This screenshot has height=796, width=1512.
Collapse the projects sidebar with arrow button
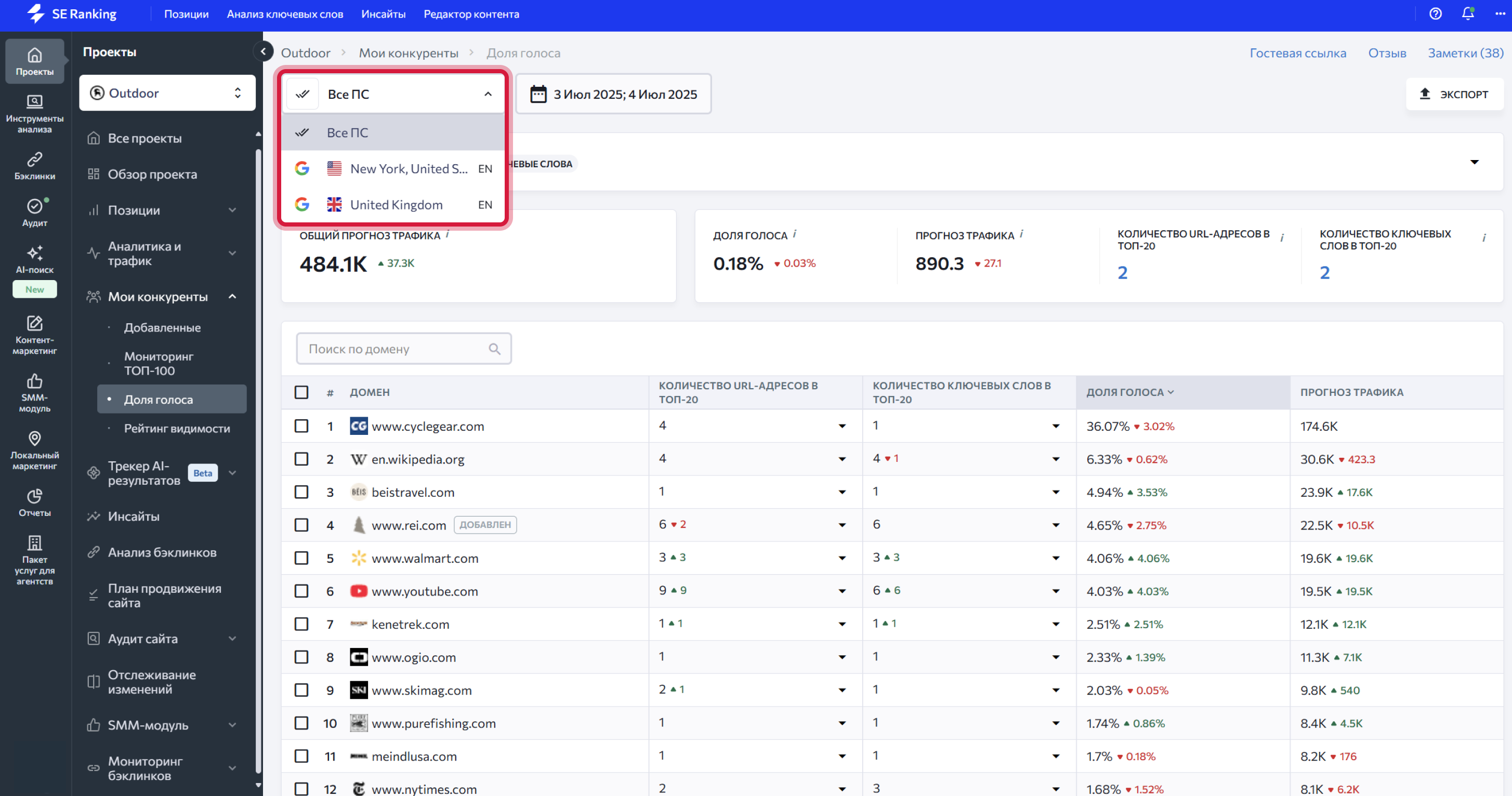point(264,51)
